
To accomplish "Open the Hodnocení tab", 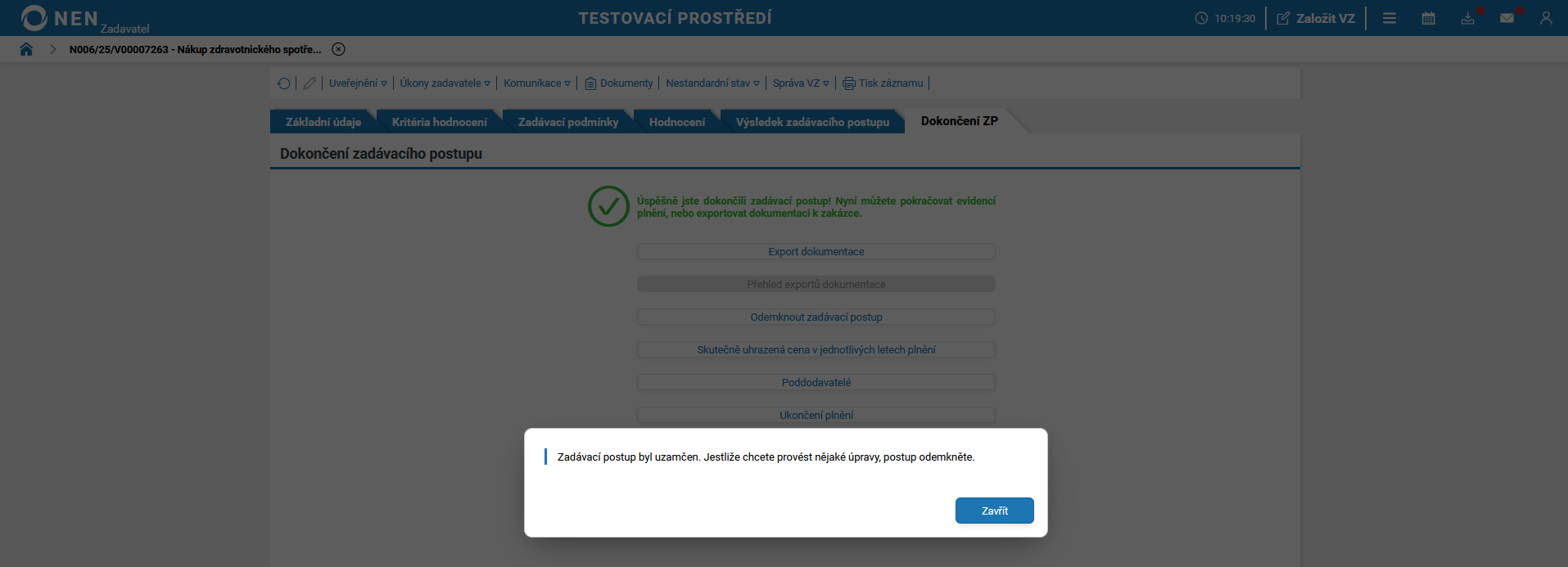I will click(677, 121).
